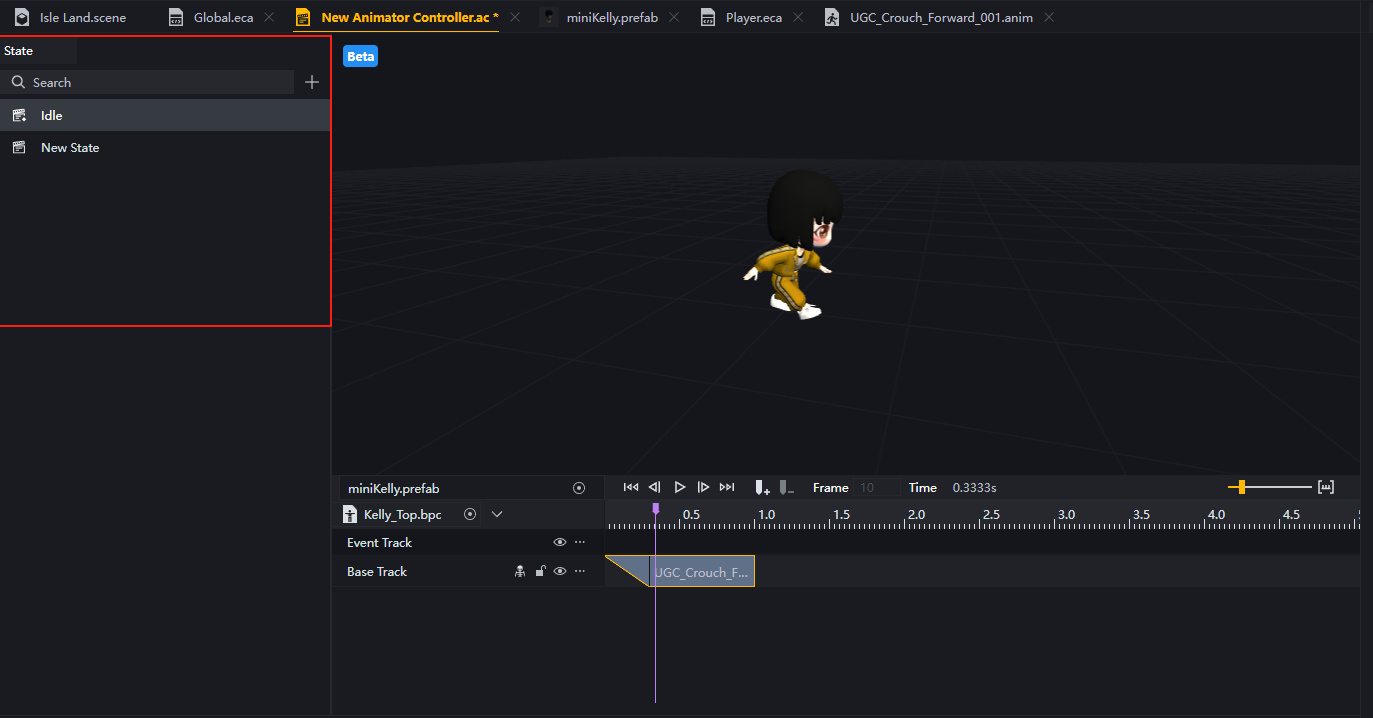
Task: Open the Player.eca tab
Action: [x=741, y=17]
